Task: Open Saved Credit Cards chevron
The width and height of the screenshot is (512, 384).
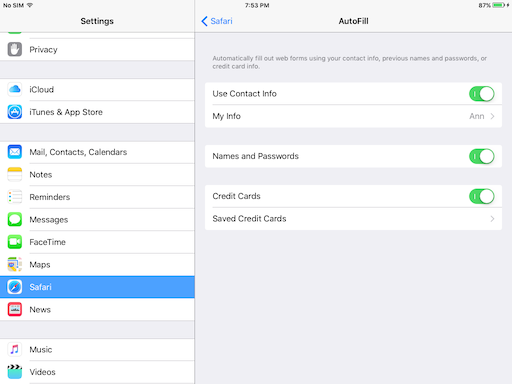Action: click(492, 219)
